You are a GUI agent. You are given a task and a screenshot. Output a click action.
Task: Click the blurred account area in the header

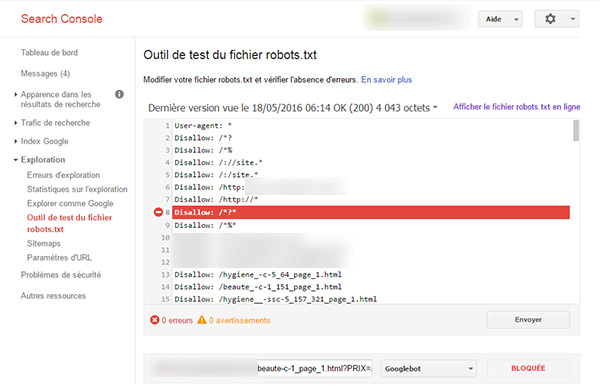click(x=416, y=18)
